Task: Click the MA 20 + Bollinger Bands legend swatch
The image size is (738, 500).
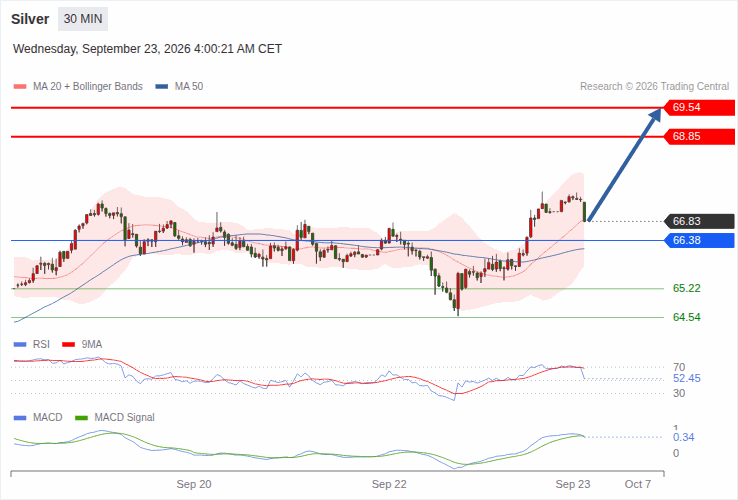Action: 20,87
